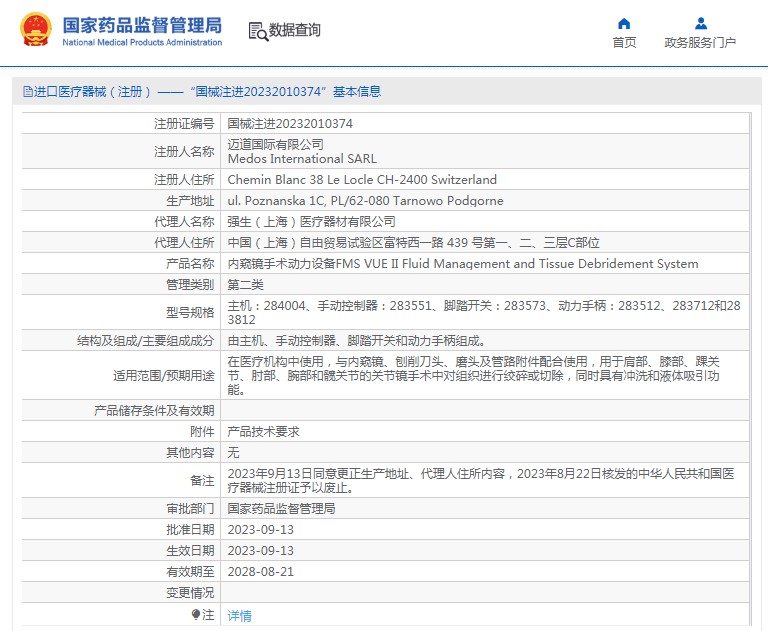The width and height of the screenshot is (768, 631).
Task: Click Medos International SARL text
Action: tap(302, 159)
